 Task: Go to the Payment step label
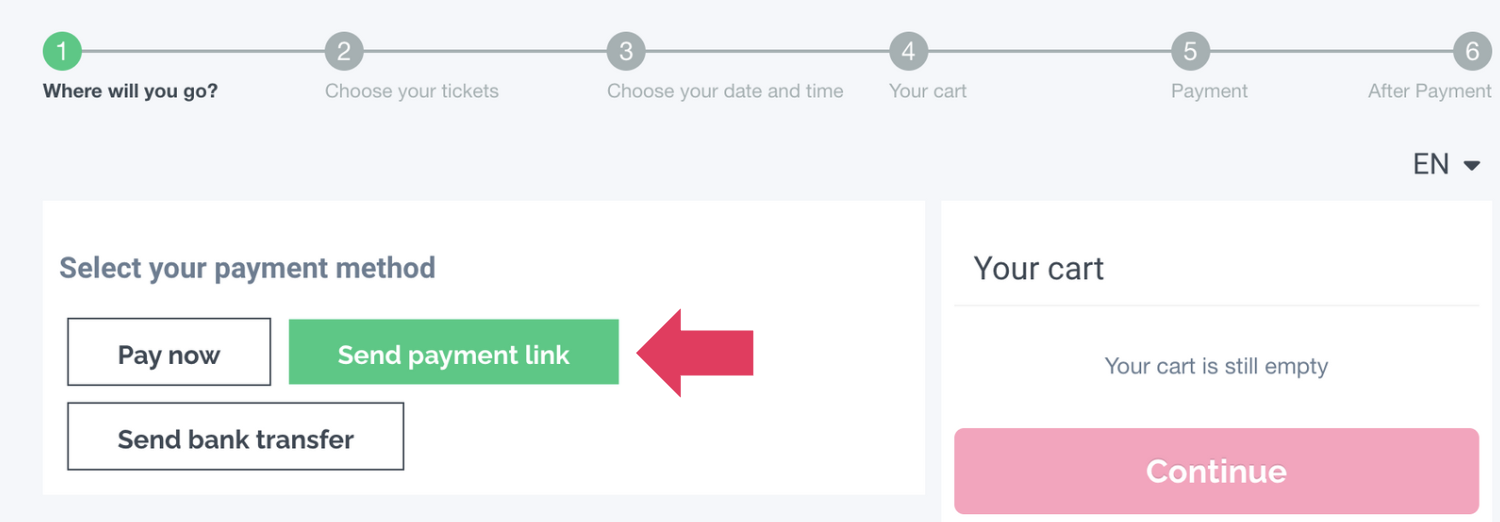pyautogui.click(x=1209, y=91)
